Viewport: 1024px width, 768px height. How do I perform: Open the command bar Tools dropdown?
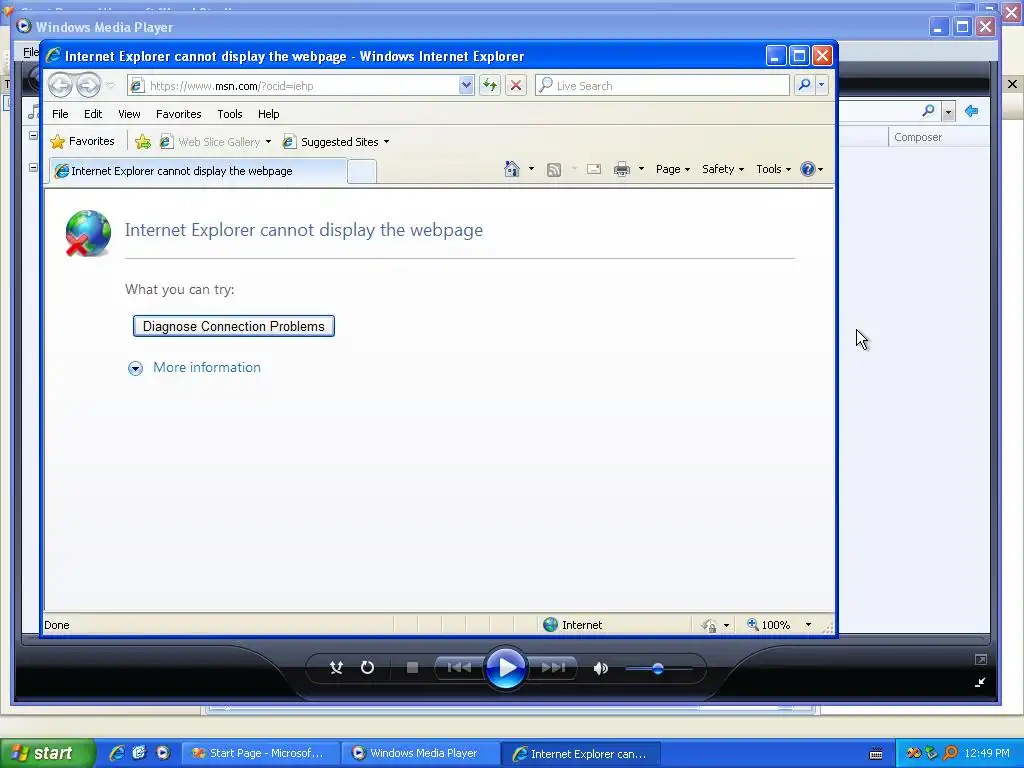click(x=773, y=169)
